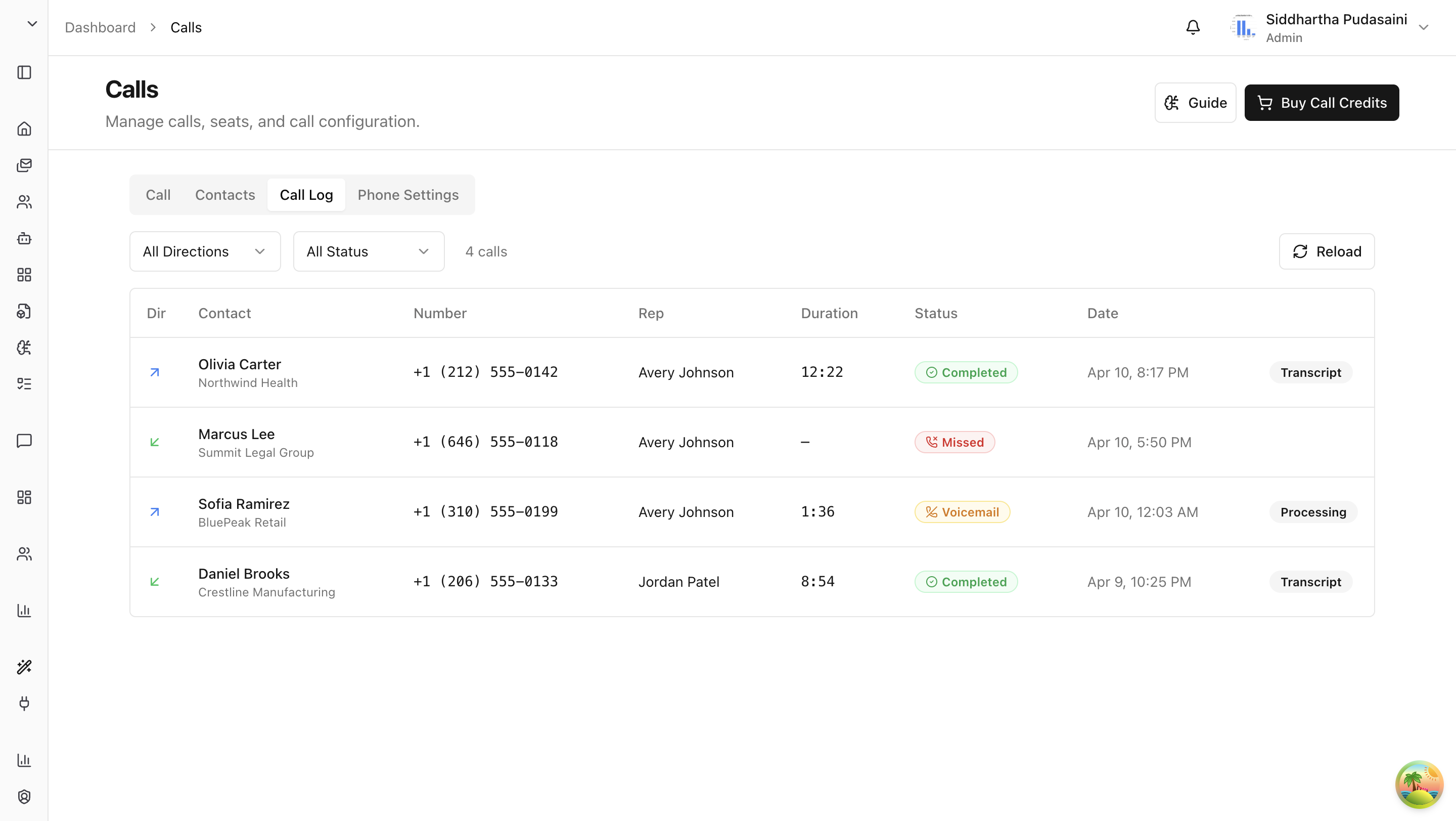Open the file-with-cube sidebar icon

click(x=24, y=311)
